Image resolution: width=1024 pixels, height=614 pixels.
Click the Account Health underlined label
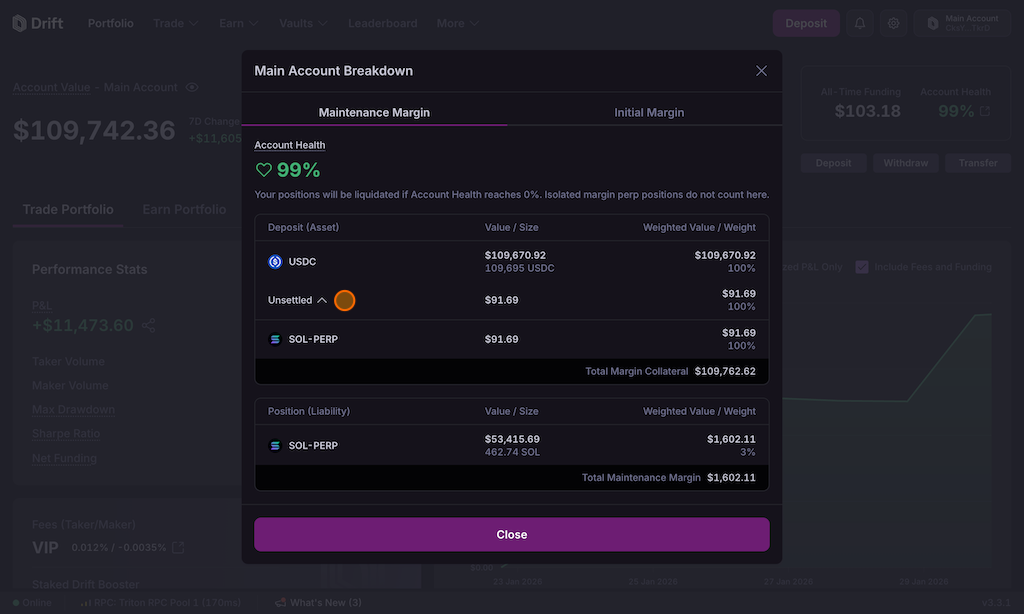pyautogui.click(x=290, y=145)
